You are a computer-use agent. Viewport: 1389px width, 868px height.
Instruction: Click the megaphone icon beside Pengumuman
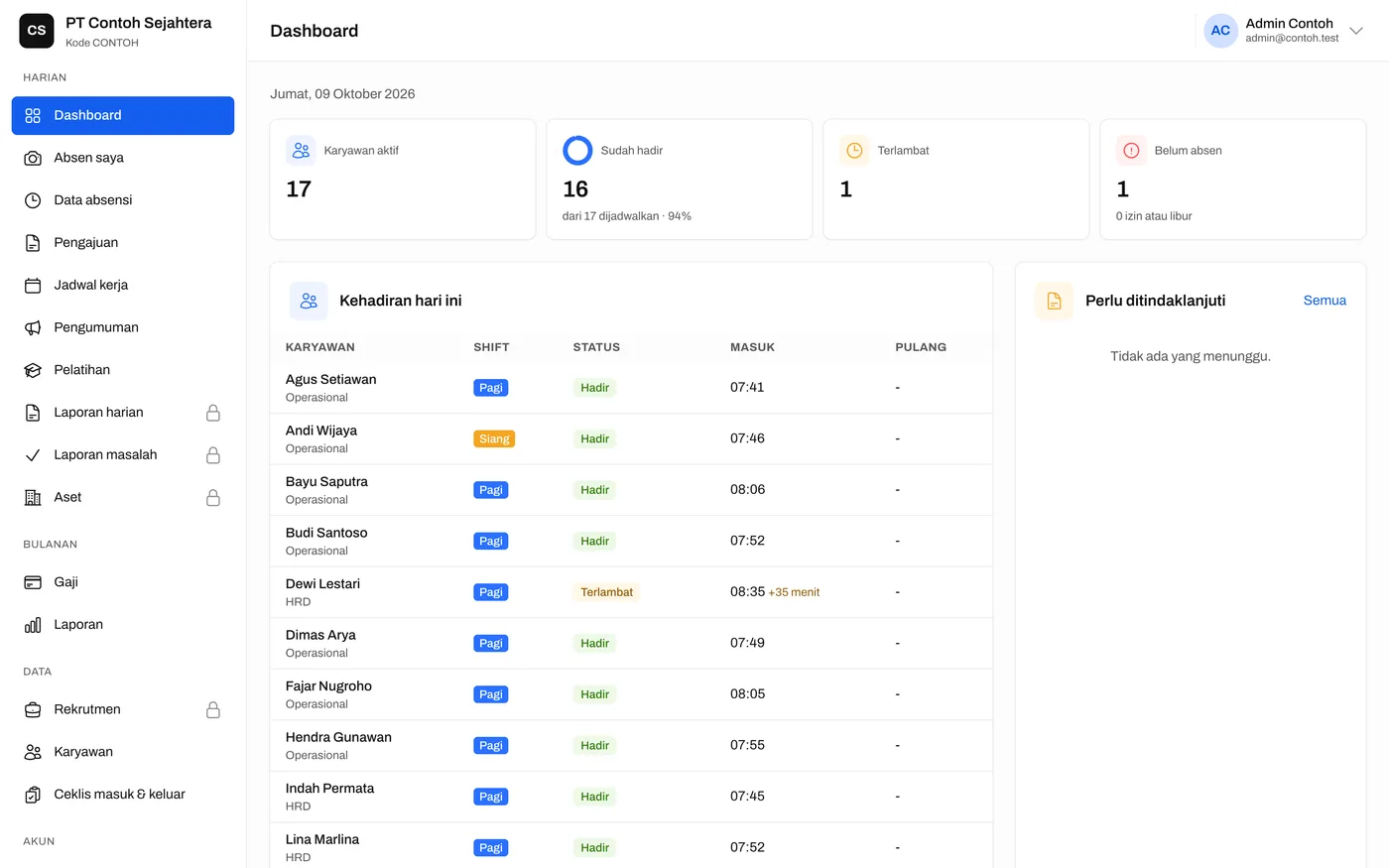tap(33, 327)
